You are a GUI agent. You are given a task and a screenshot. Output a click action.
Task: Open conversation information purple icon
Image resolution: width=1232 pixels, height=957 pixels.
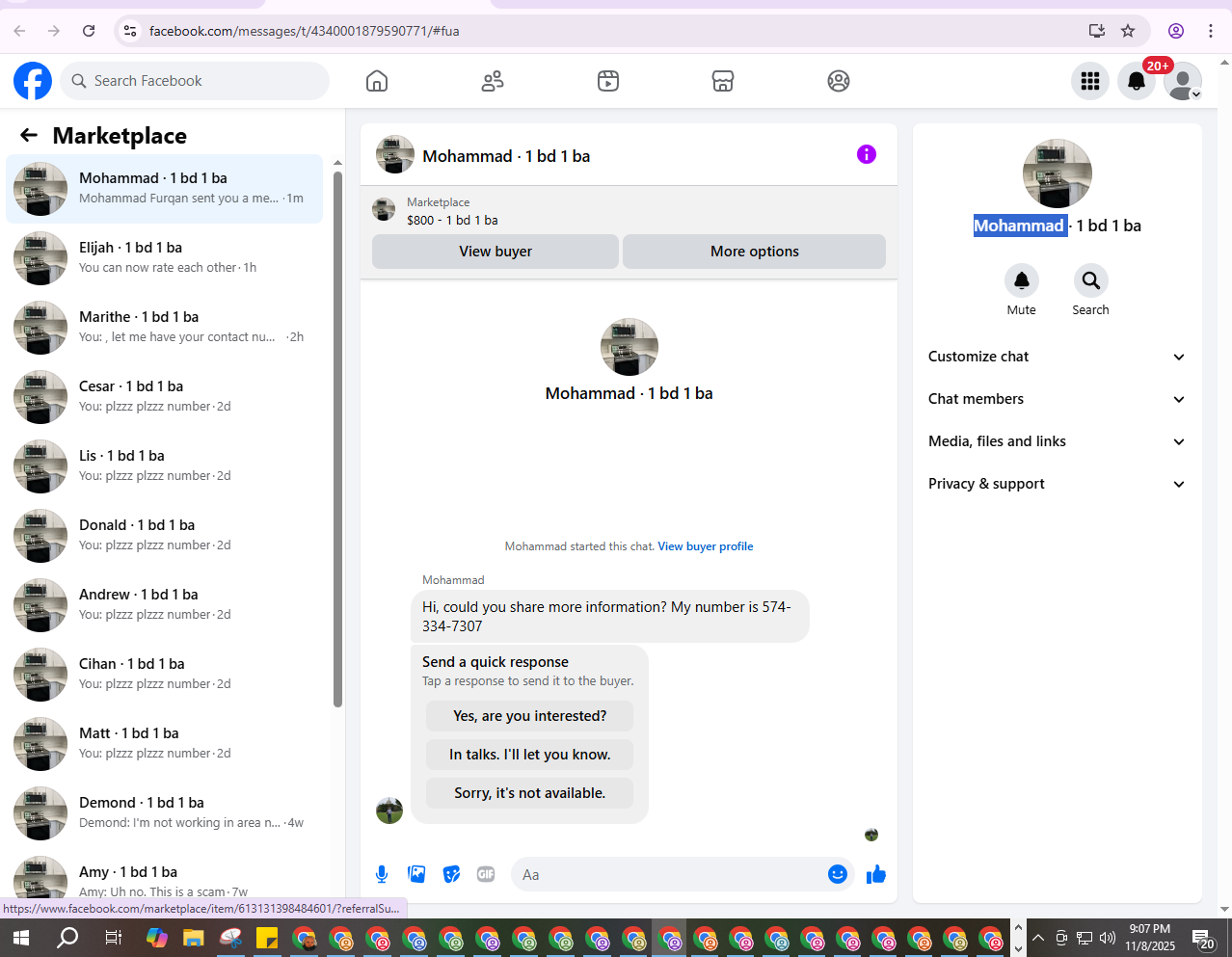pyautogui.click(x=867, y=154)
